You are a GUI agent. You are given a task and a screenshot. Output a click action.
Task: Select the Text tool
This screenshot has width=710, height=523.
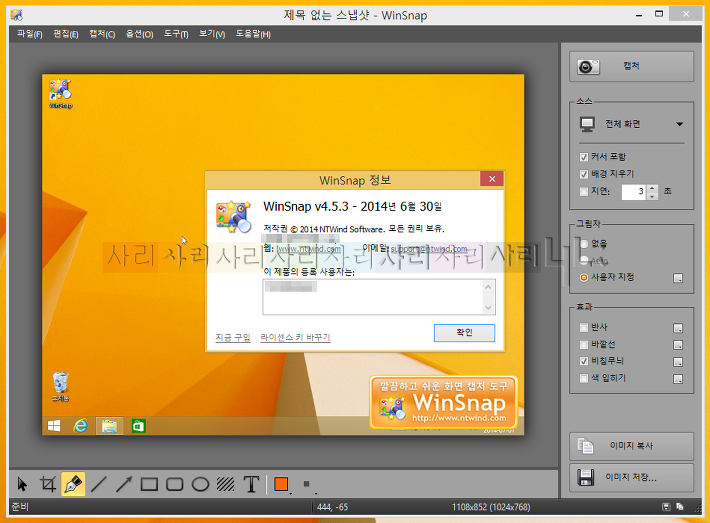251,484
